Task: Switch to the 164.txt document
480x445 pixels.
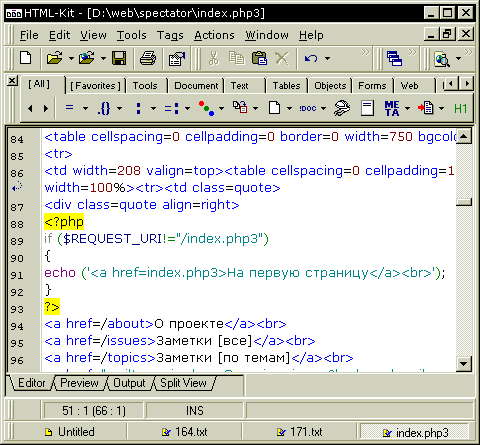Action: coord(185,432)
